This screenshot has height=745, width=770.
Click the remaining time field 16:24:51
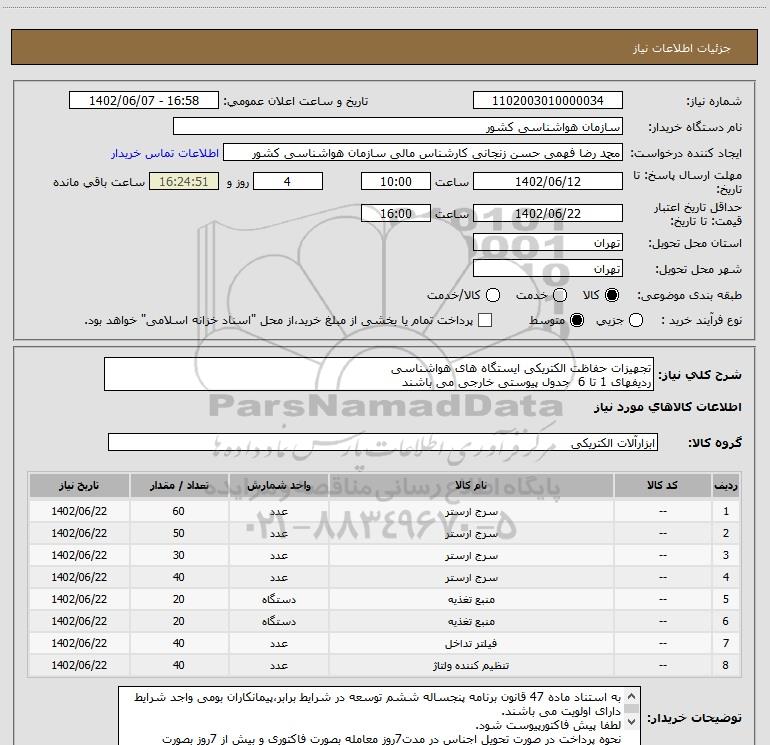click(x=184, y=181)
